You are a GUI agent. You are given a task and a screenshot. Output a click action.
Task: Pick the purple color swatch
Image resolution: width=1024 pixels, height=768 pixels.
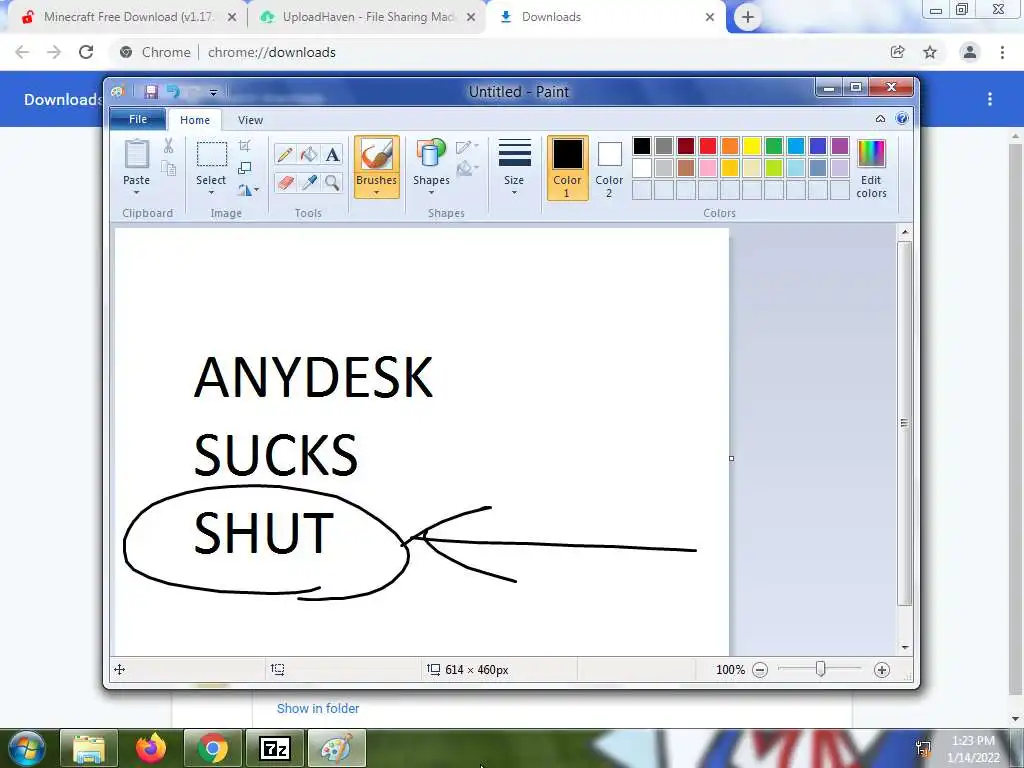click(840, 146)
